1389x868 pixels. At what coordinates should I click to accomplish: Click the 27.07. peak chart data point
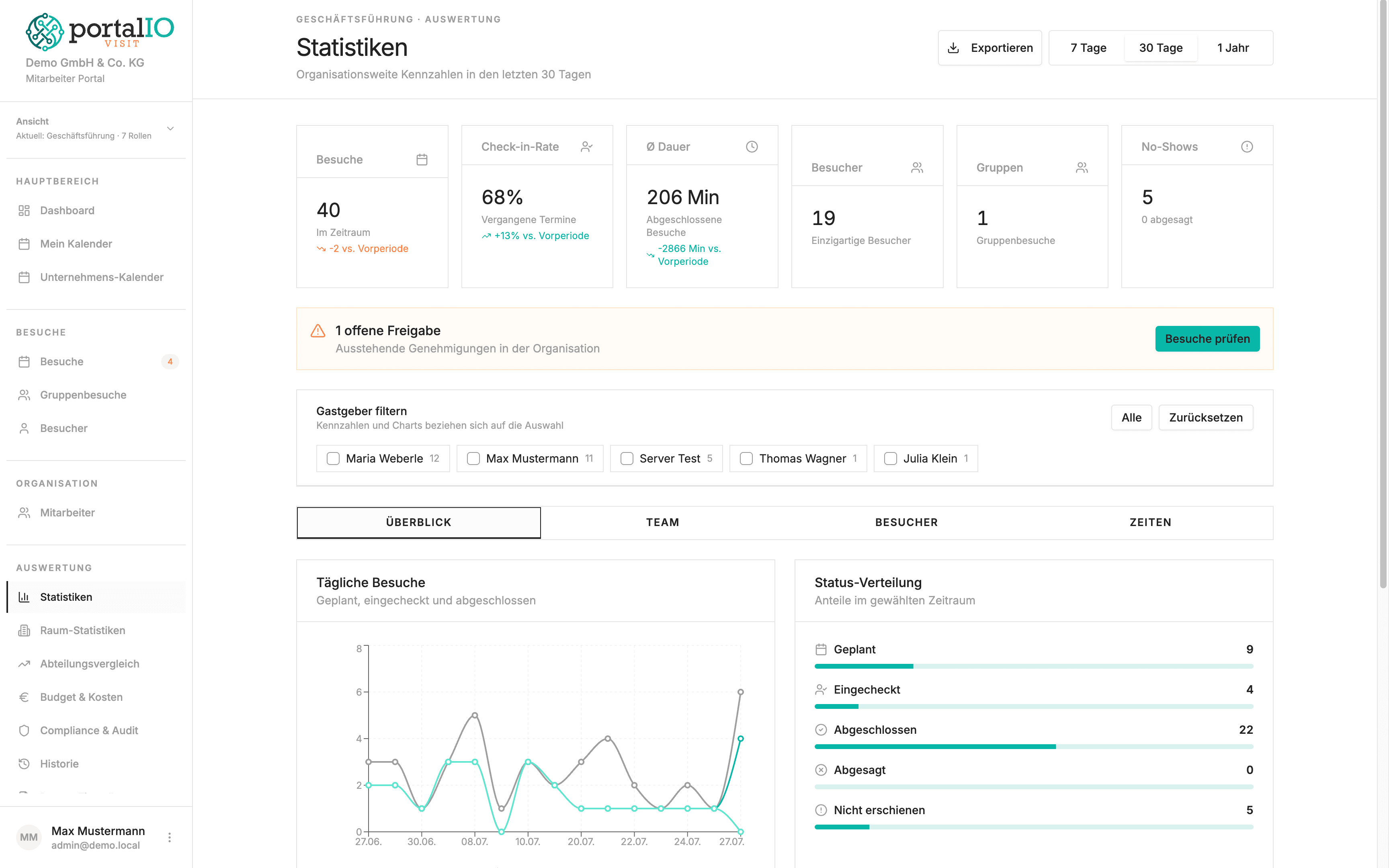coord(740,692)
